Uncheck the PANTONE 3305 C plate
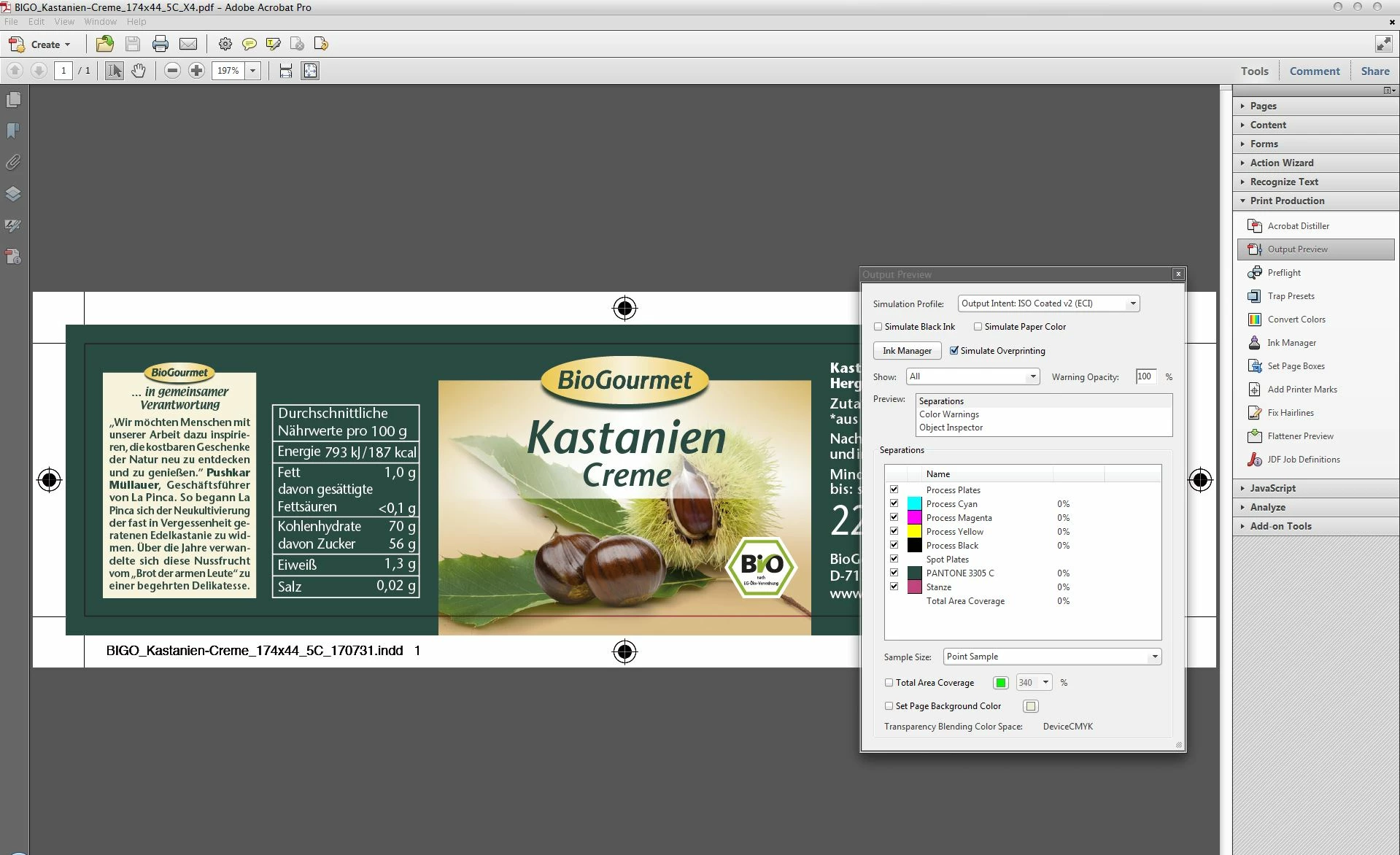The height and width of the screenshot is (855, 1400). [894, 573]
